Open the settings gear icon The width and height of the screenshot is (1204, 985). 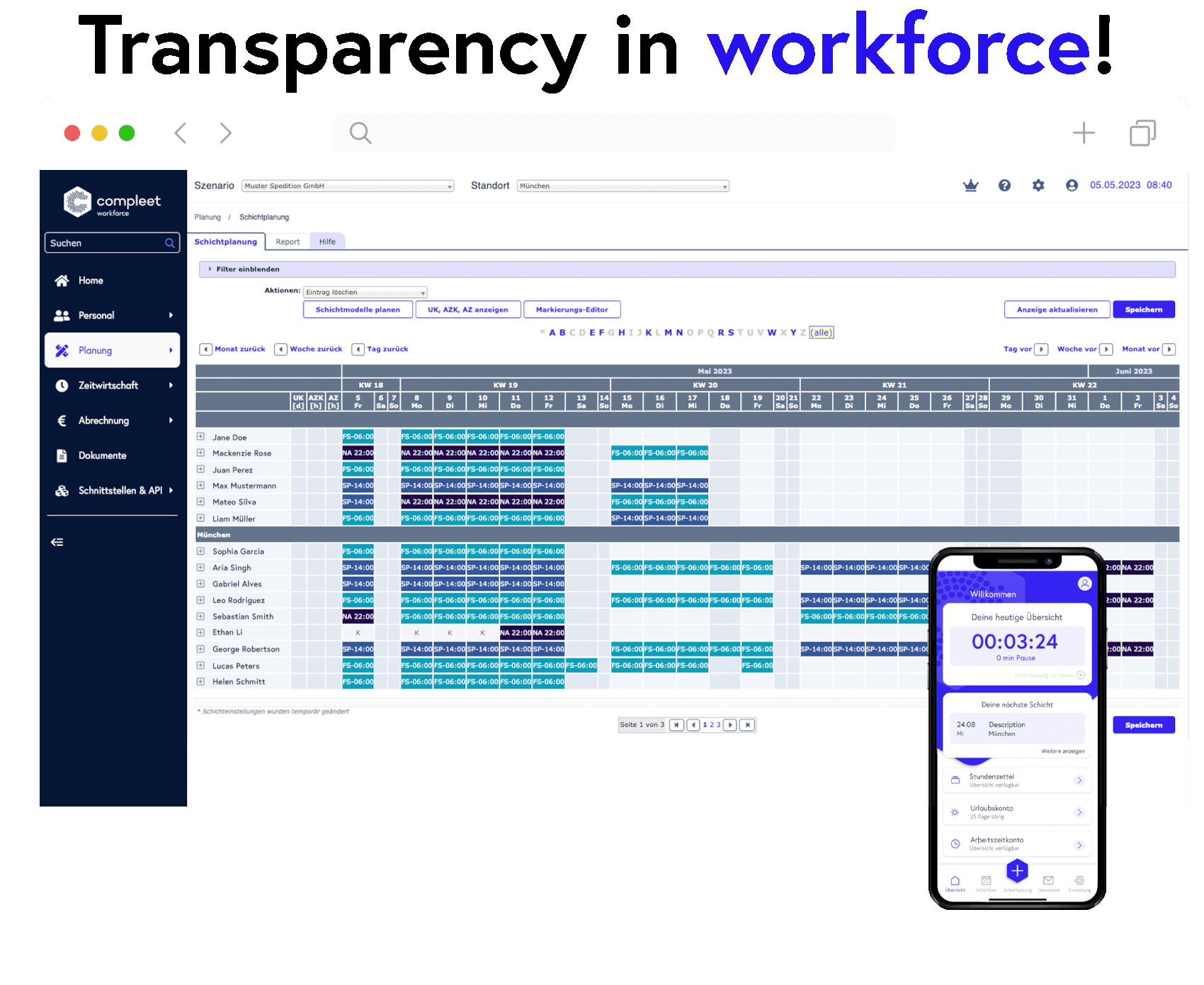click(1038, 186)
